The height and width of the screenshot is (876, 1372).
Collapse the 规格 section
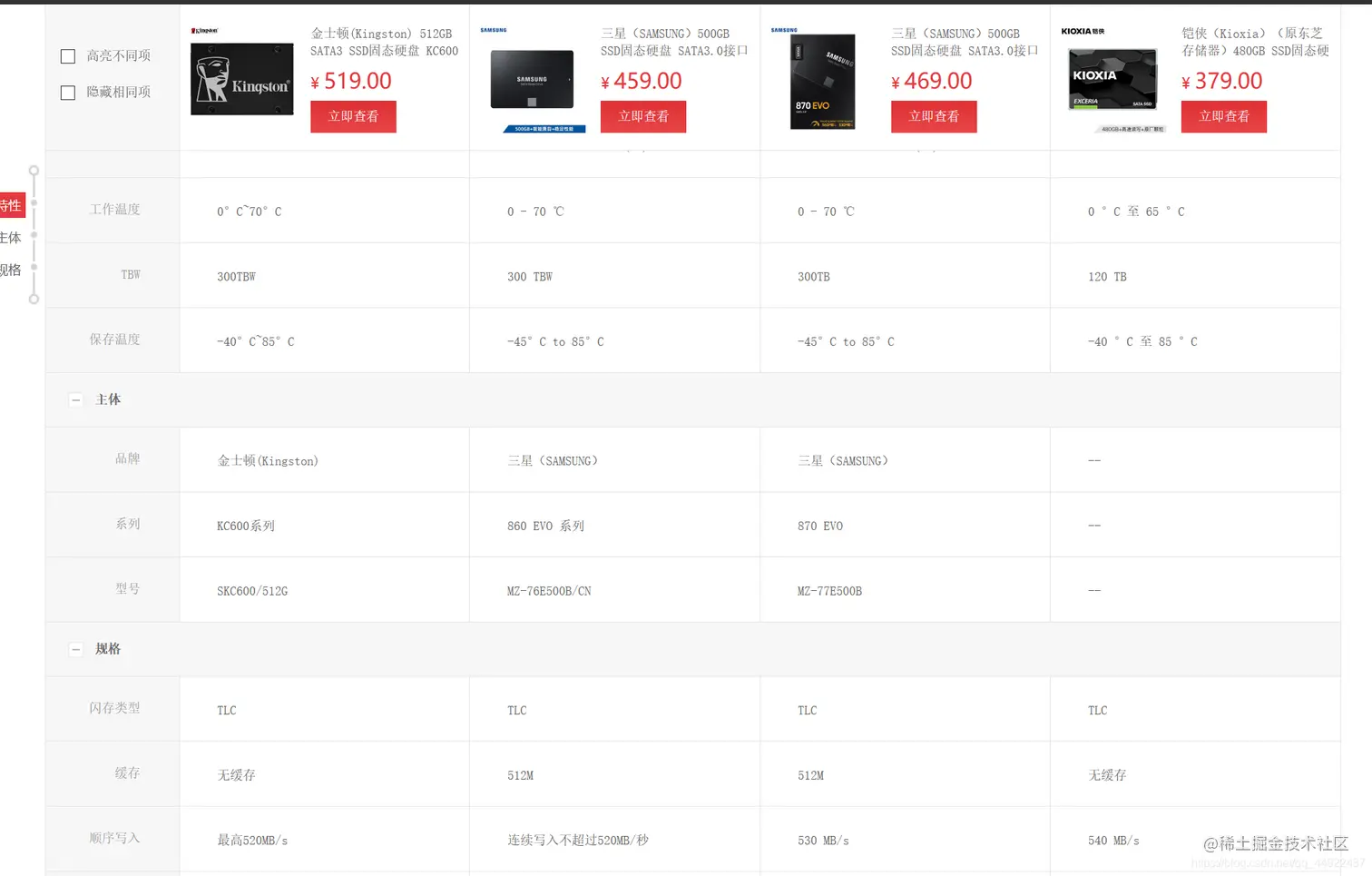tap(76, 649)
